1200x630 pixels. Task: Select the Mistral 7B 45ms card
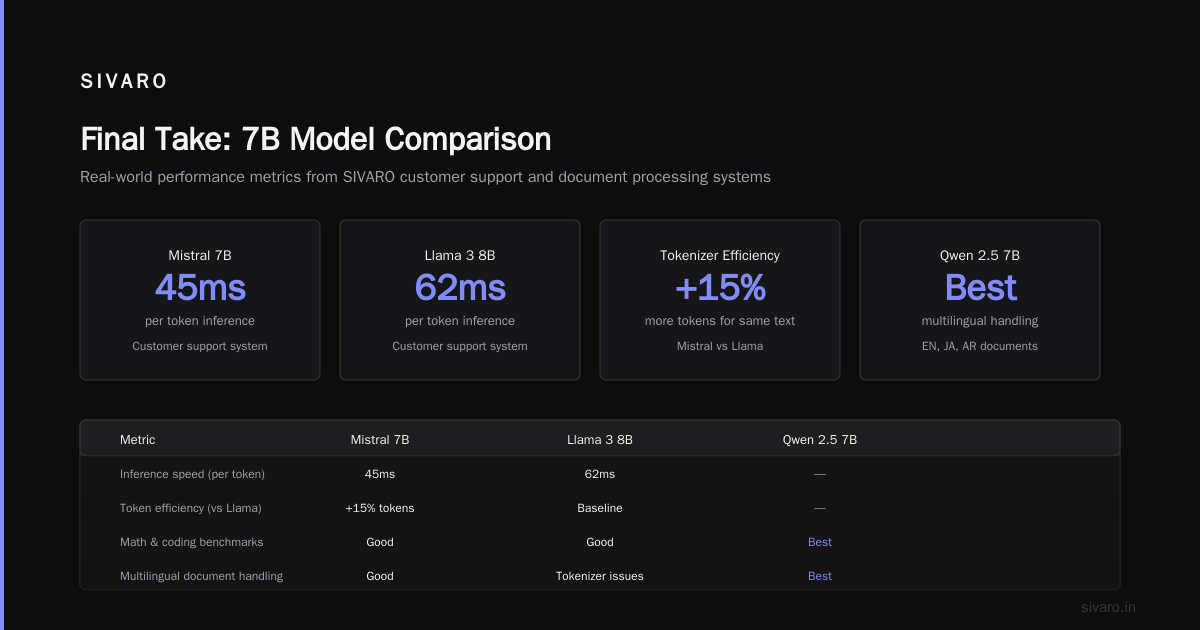[200, 300]
